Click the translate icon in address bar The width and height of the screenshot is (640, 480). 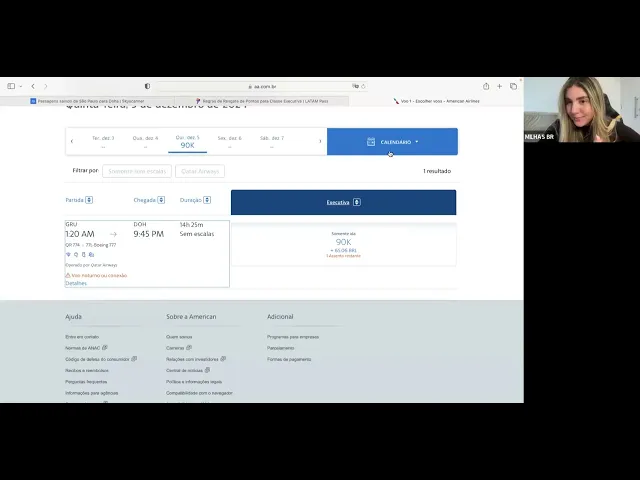pos(355,86)
